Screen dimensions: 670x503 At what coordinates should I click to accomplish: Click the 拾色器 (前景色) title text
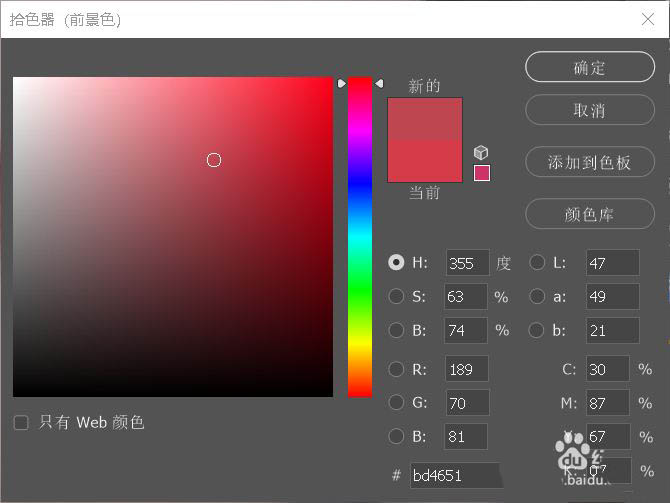65,20
